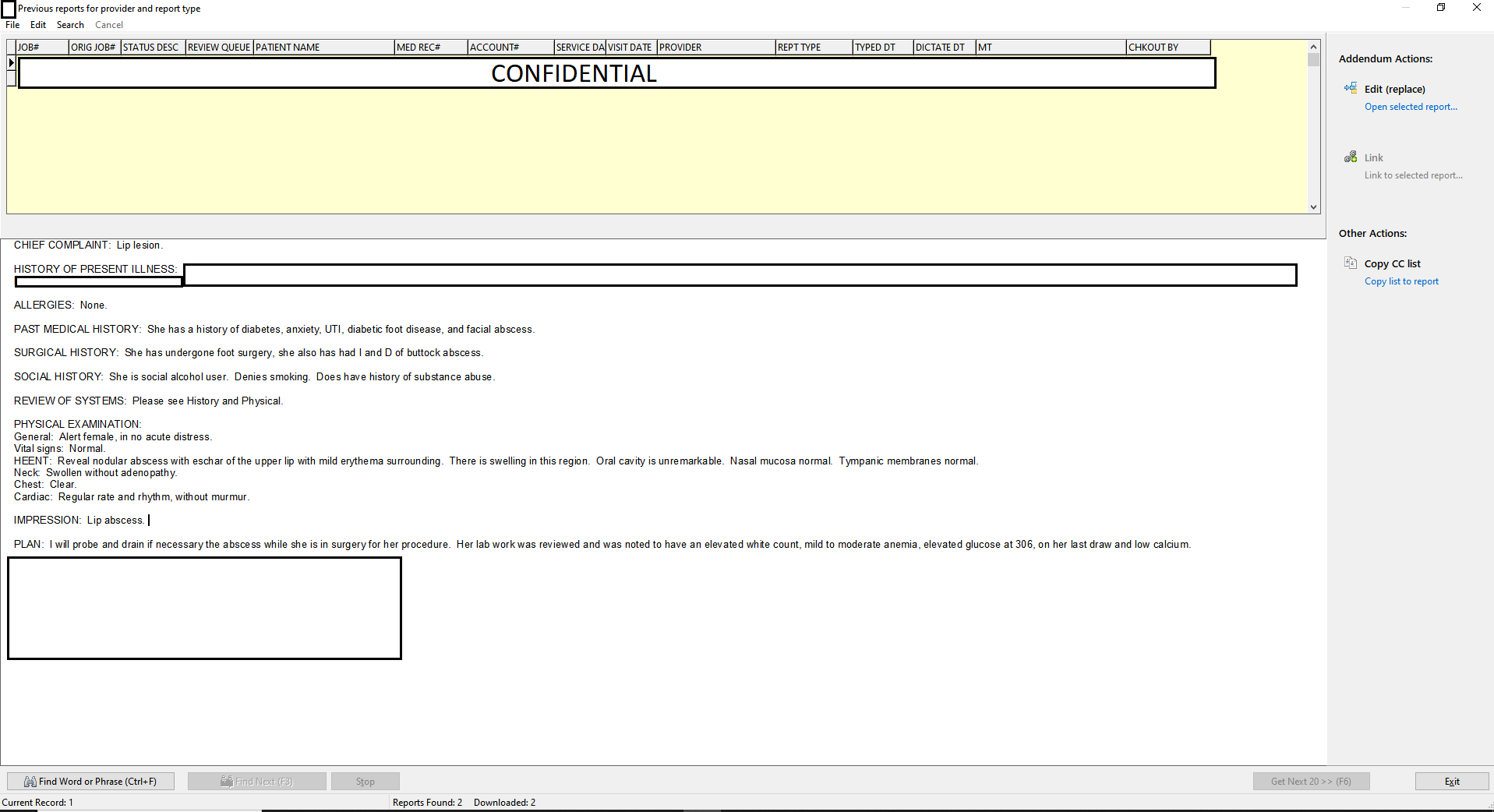Sort by DICTATE DT column header
Screen dimensions: 1494x812
coord(945,48)
